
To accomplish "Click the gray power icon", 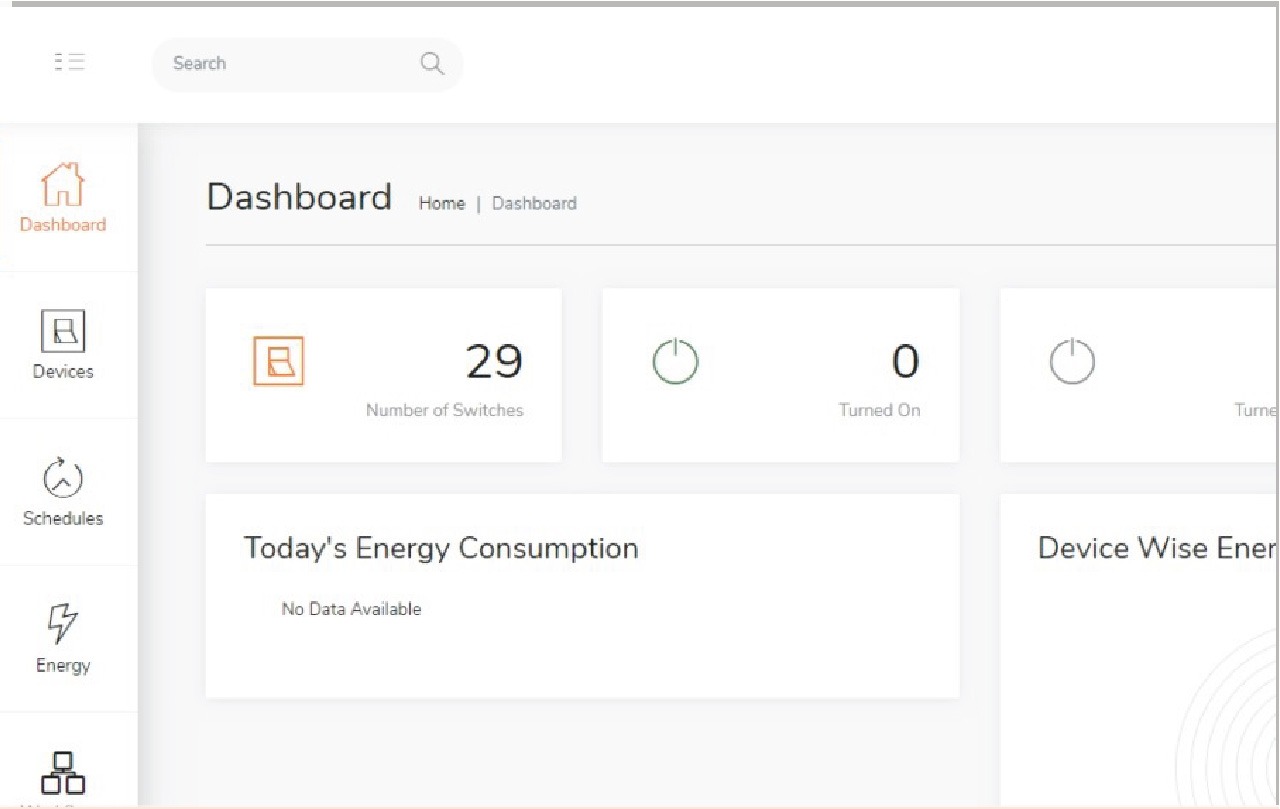I will click(x=1072, y=361).
